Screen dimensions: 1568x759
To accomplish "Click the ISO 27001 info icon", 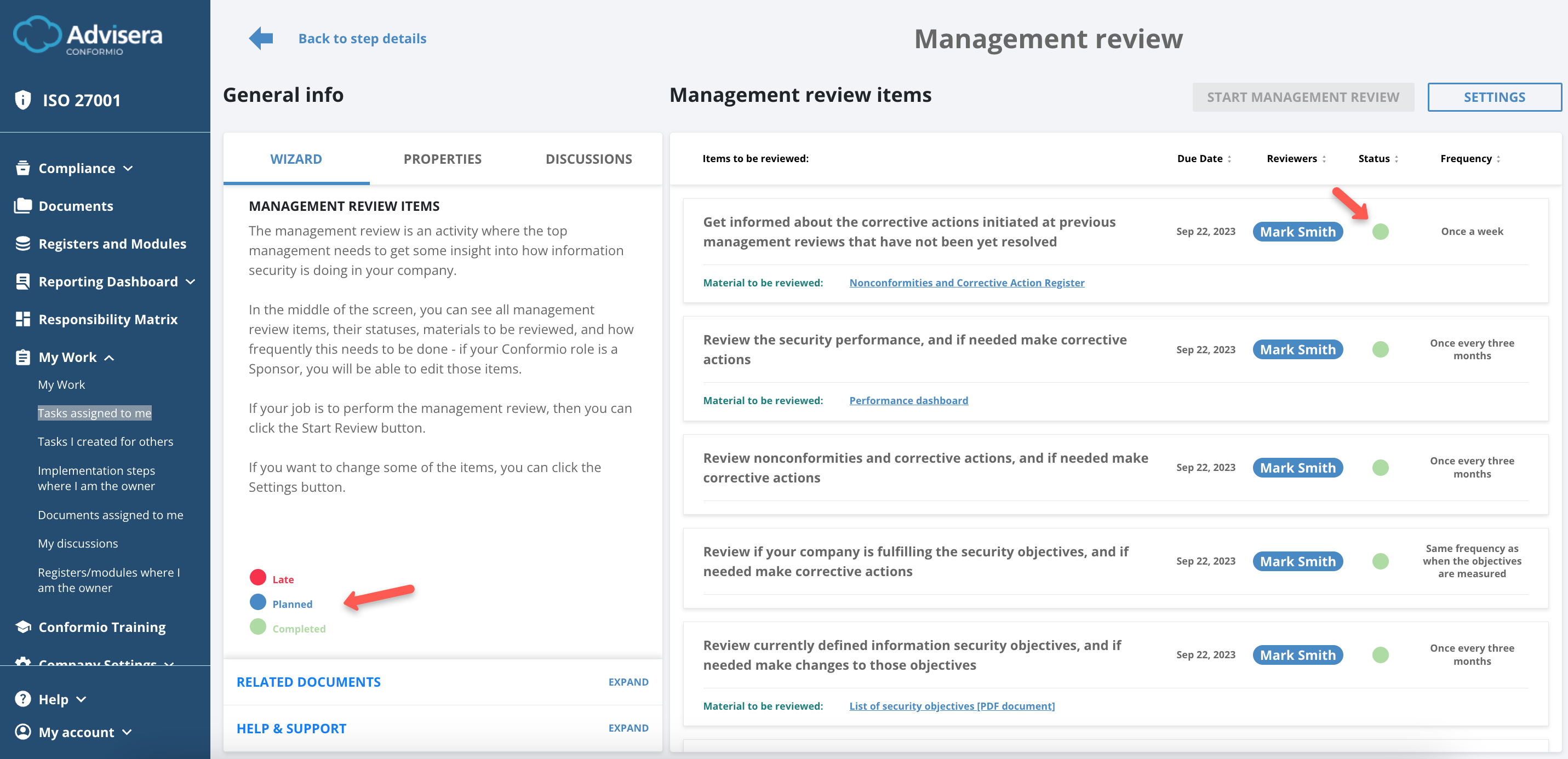I will [22, 99].
